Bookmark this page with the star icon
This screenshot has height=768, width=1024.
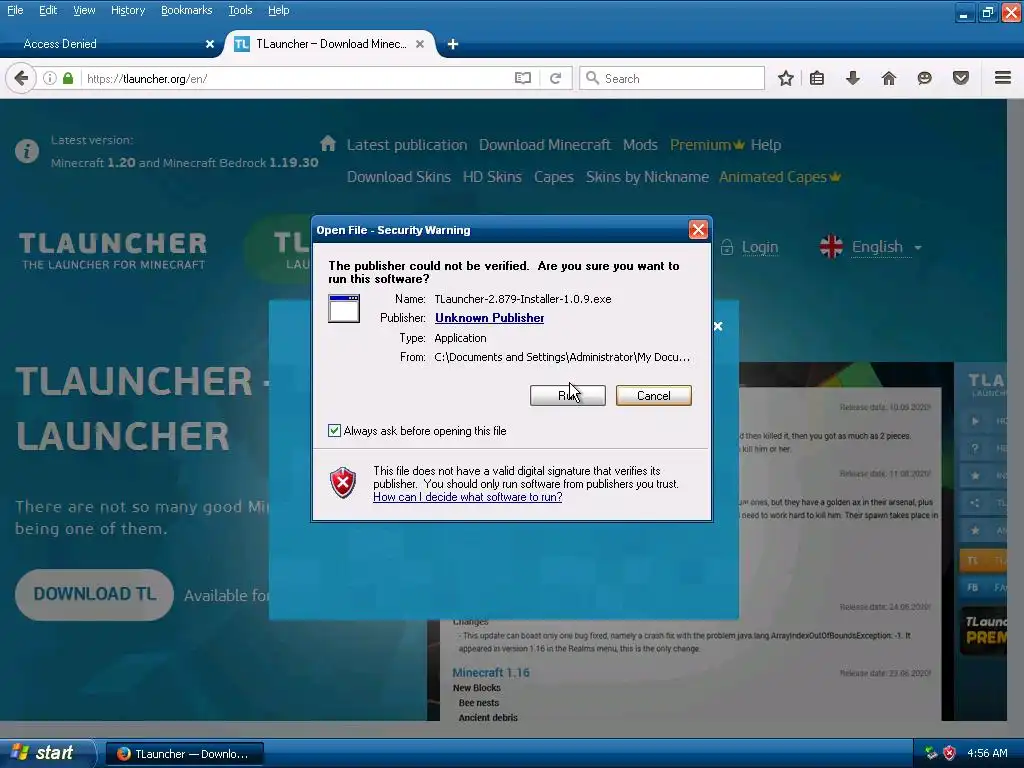pyautogui.click(x=786, y=78)
